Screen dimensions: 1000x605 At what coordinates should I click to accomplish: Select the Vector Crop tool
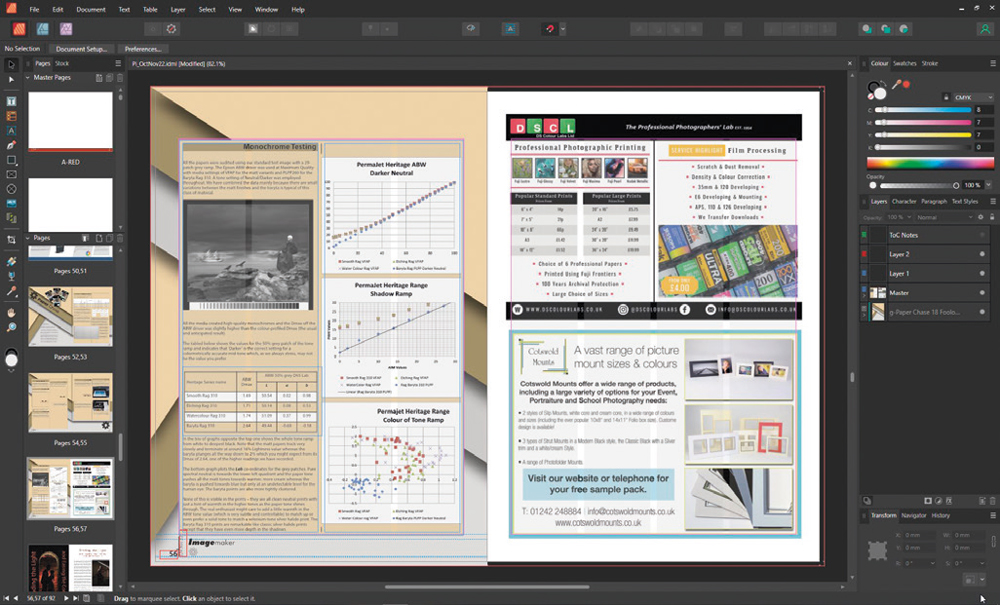pyautogui.click(x=11, y=240)
